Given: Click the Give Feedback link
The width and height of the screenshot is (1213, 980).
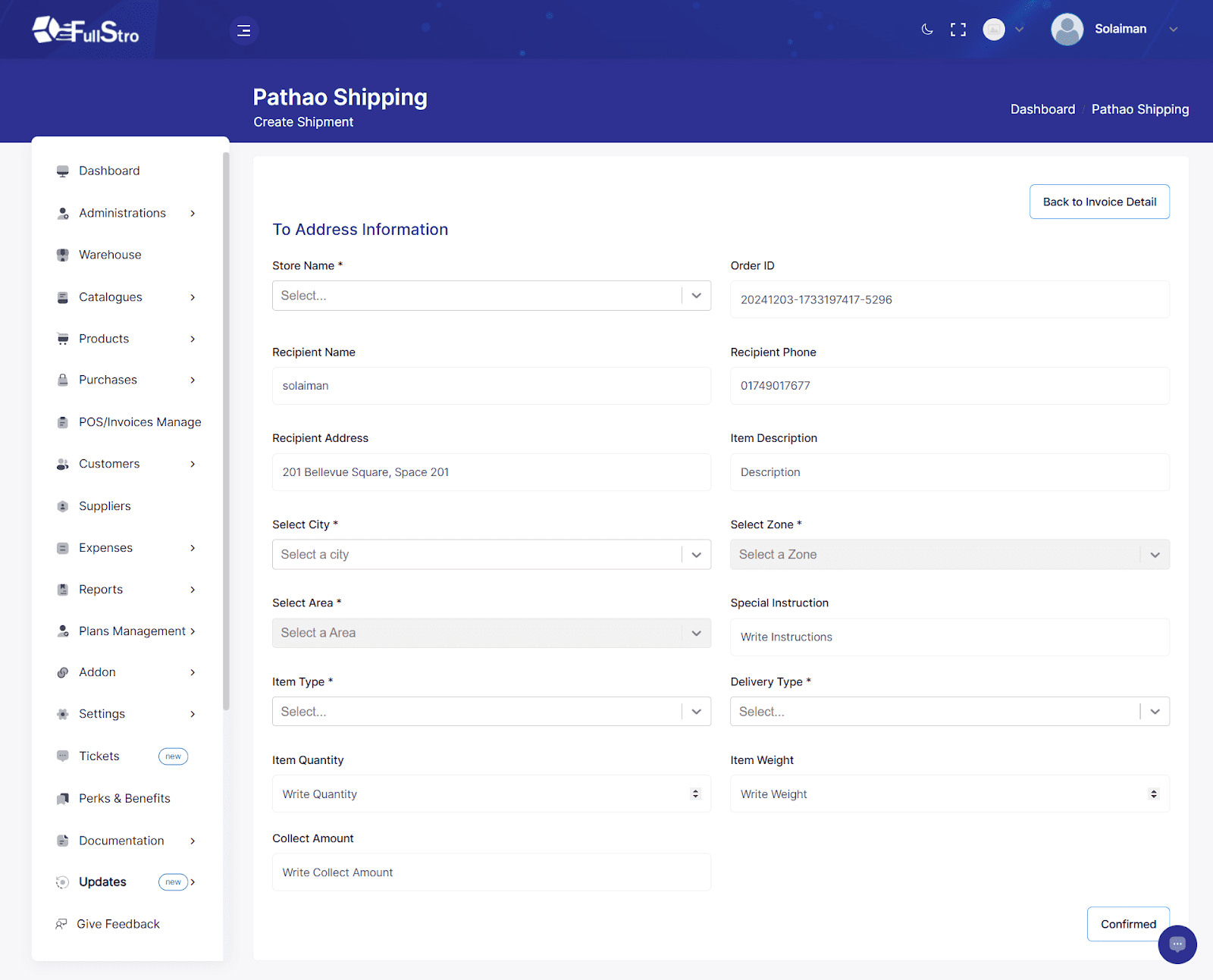Looking at the screenshot, I should 118,924.
